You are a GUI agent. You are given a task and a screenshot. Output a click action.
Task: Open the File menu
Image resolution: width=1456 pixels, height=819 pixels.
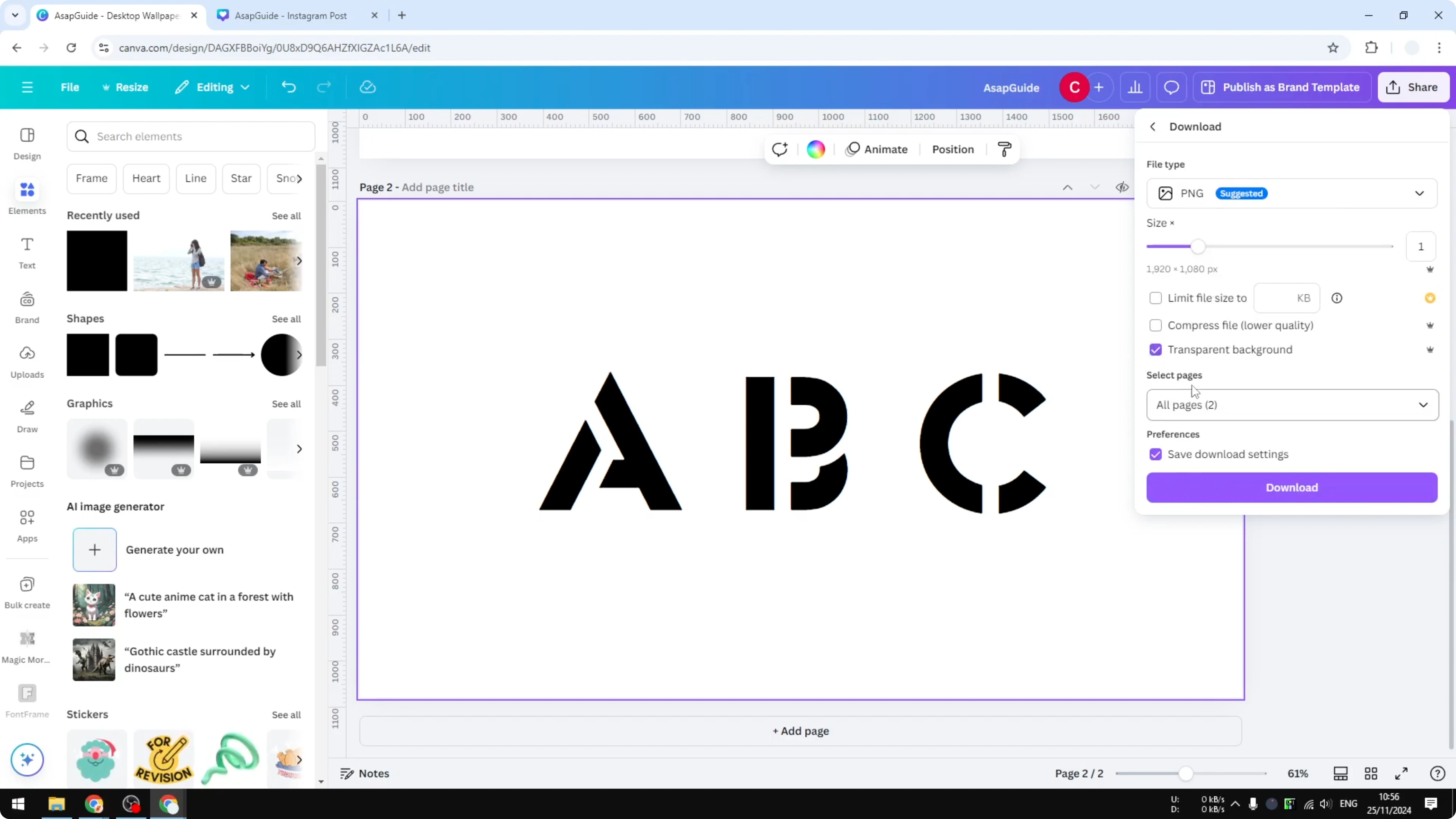[x=70, y=87]
